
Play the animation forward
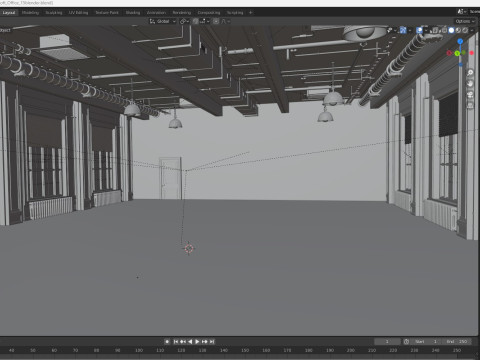point(197,342)
